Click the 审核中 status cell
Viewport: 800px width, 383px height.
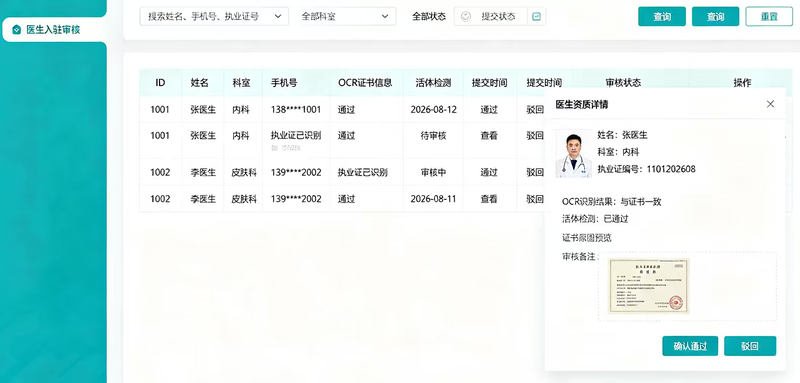pyautogui.click(x=434, y=172)
